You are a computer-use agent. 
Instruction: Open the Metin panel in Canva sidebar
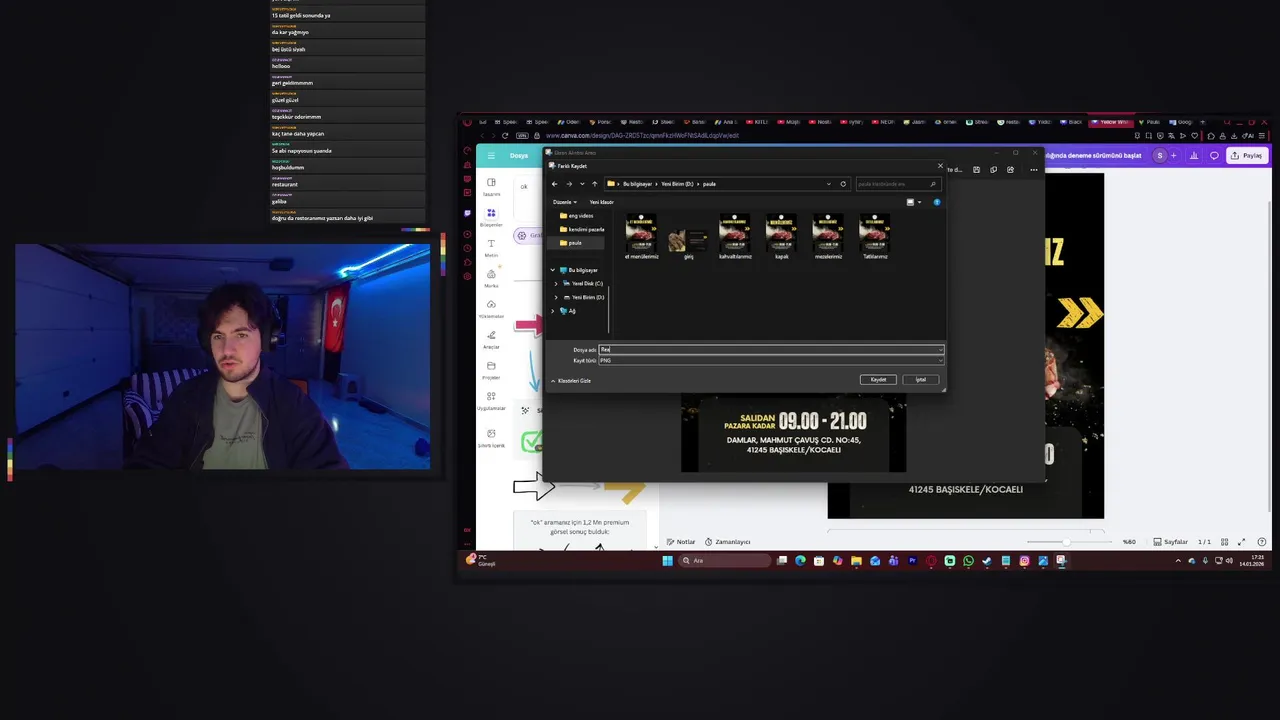491,248
